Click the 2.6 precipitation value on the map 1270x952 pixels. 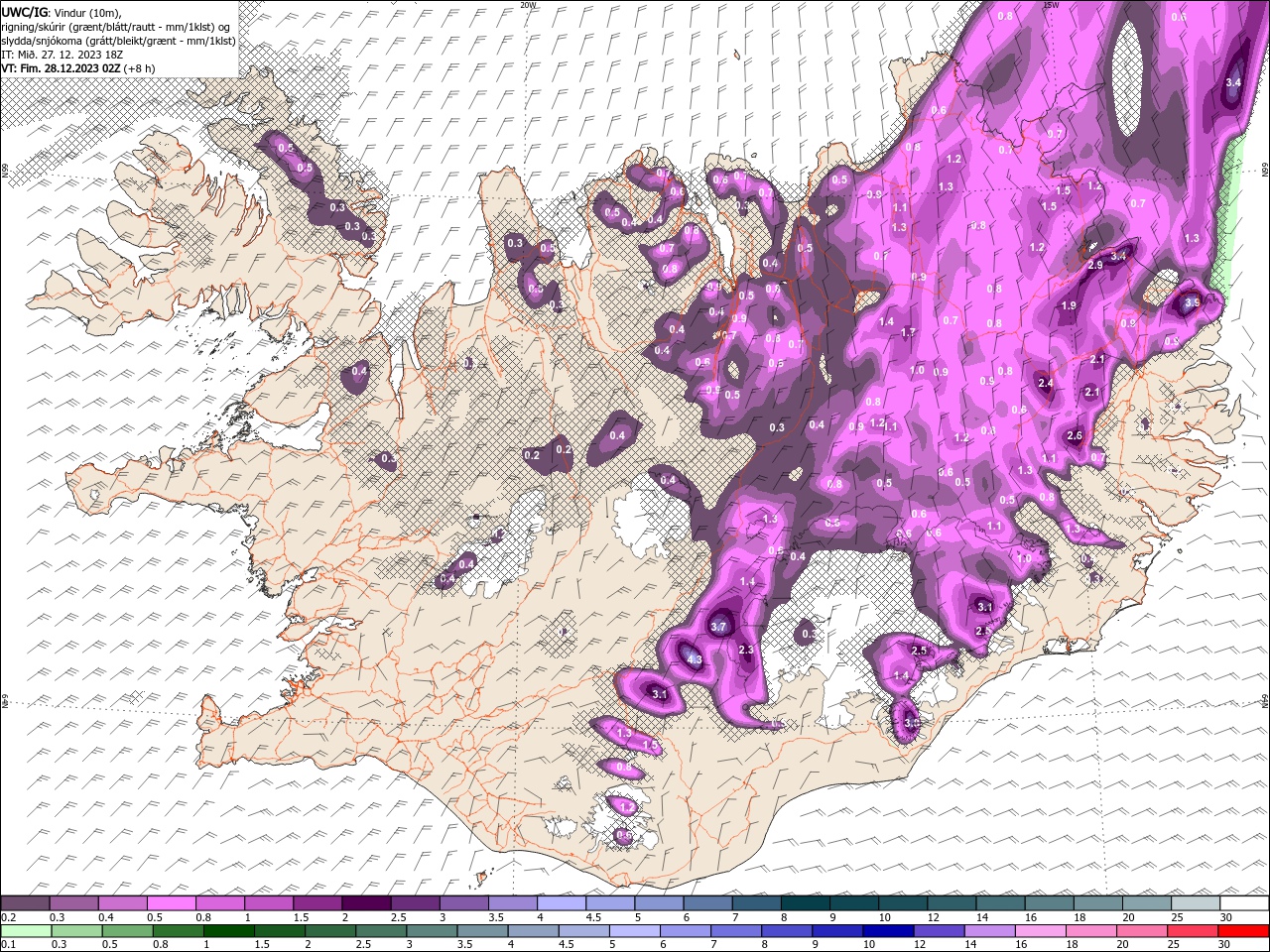[x=1075, y=435]
